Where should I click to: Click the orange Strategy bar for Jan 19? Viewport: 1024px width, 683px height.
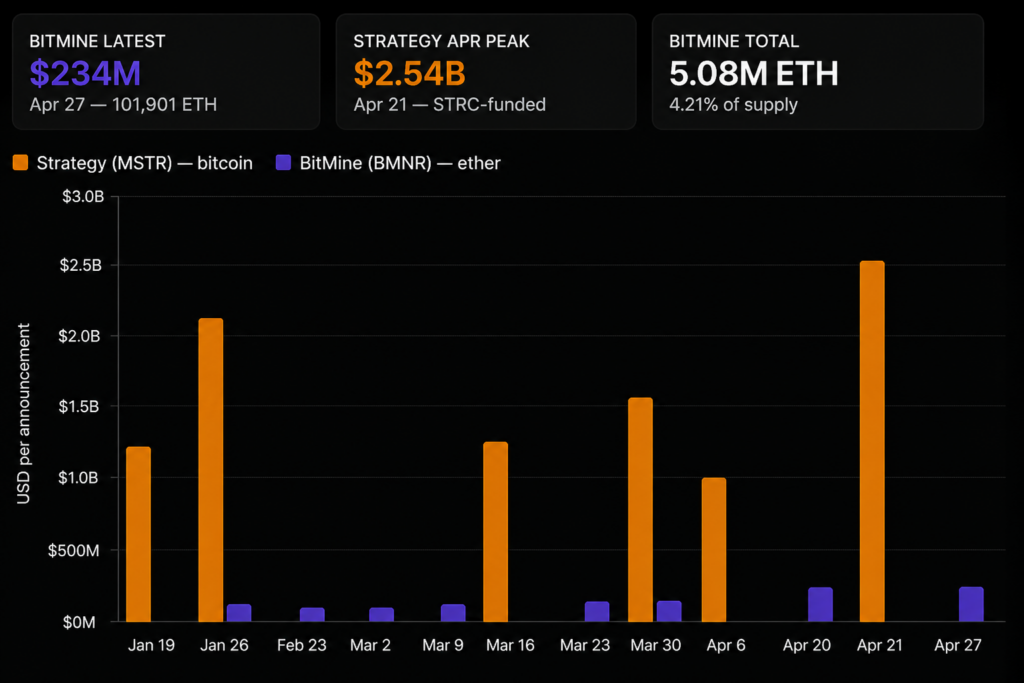click(139, 534)
